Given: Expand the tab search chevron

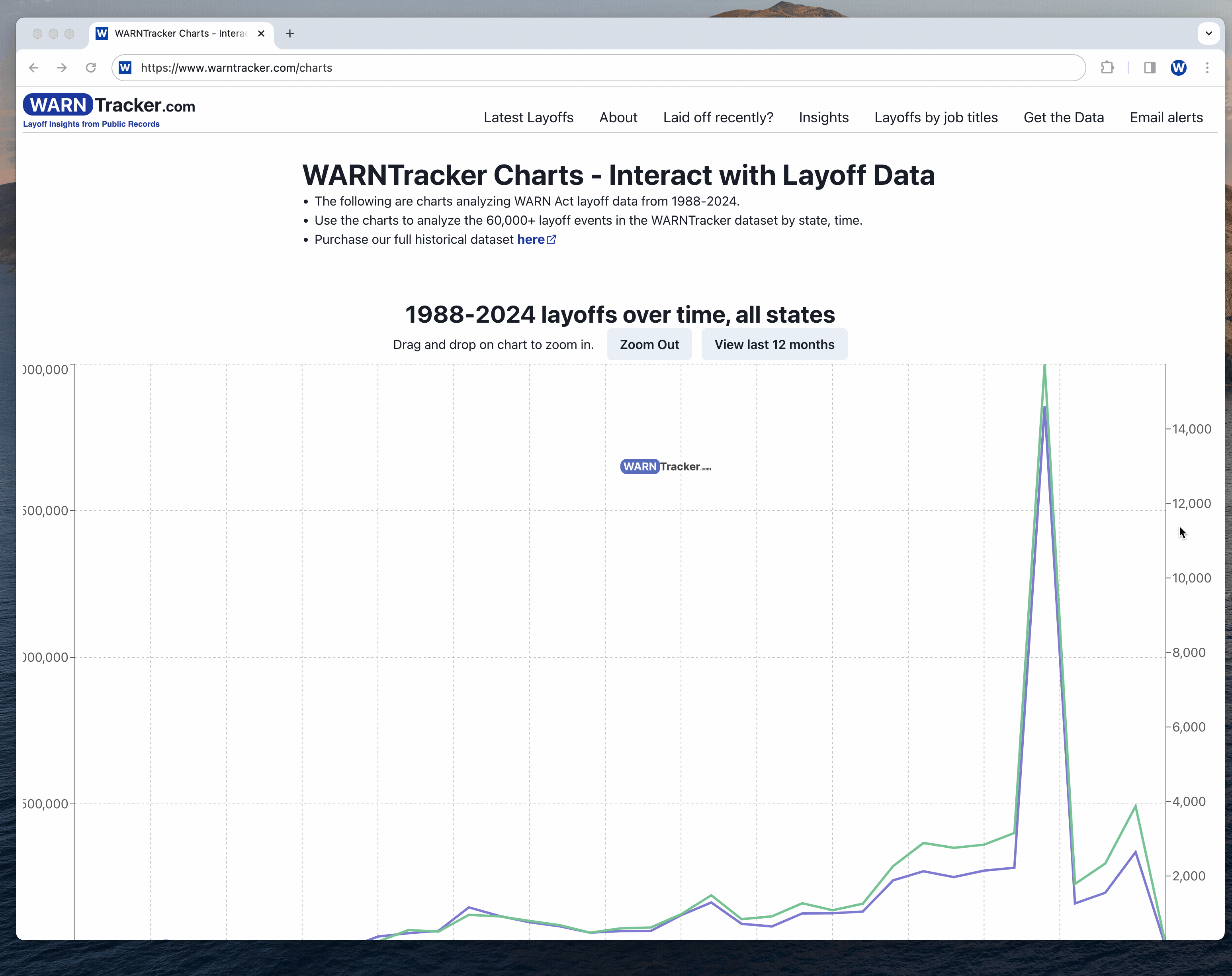Looking at the screenshot, I should 1209,34.
